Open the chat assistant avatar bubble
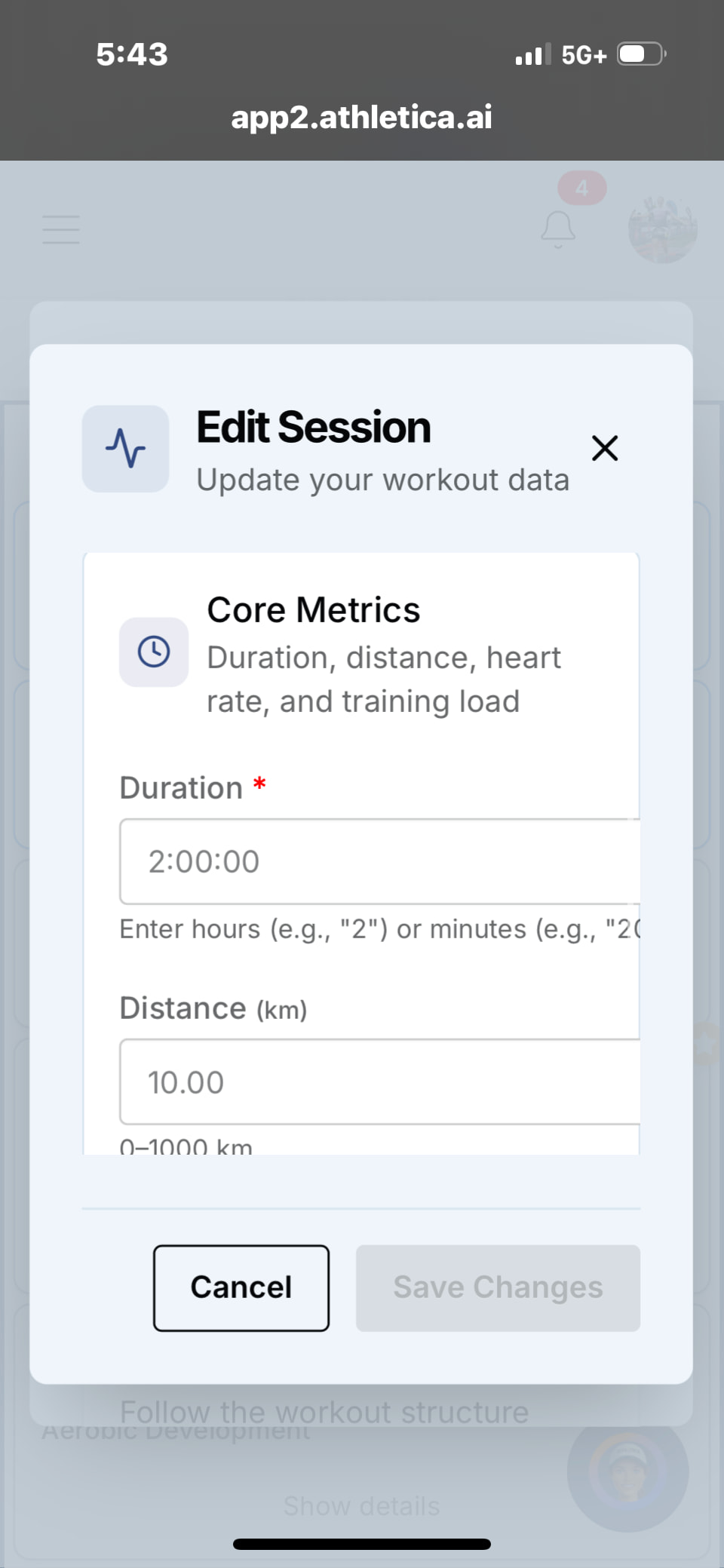724x1568 pixels. (627, 1471)
